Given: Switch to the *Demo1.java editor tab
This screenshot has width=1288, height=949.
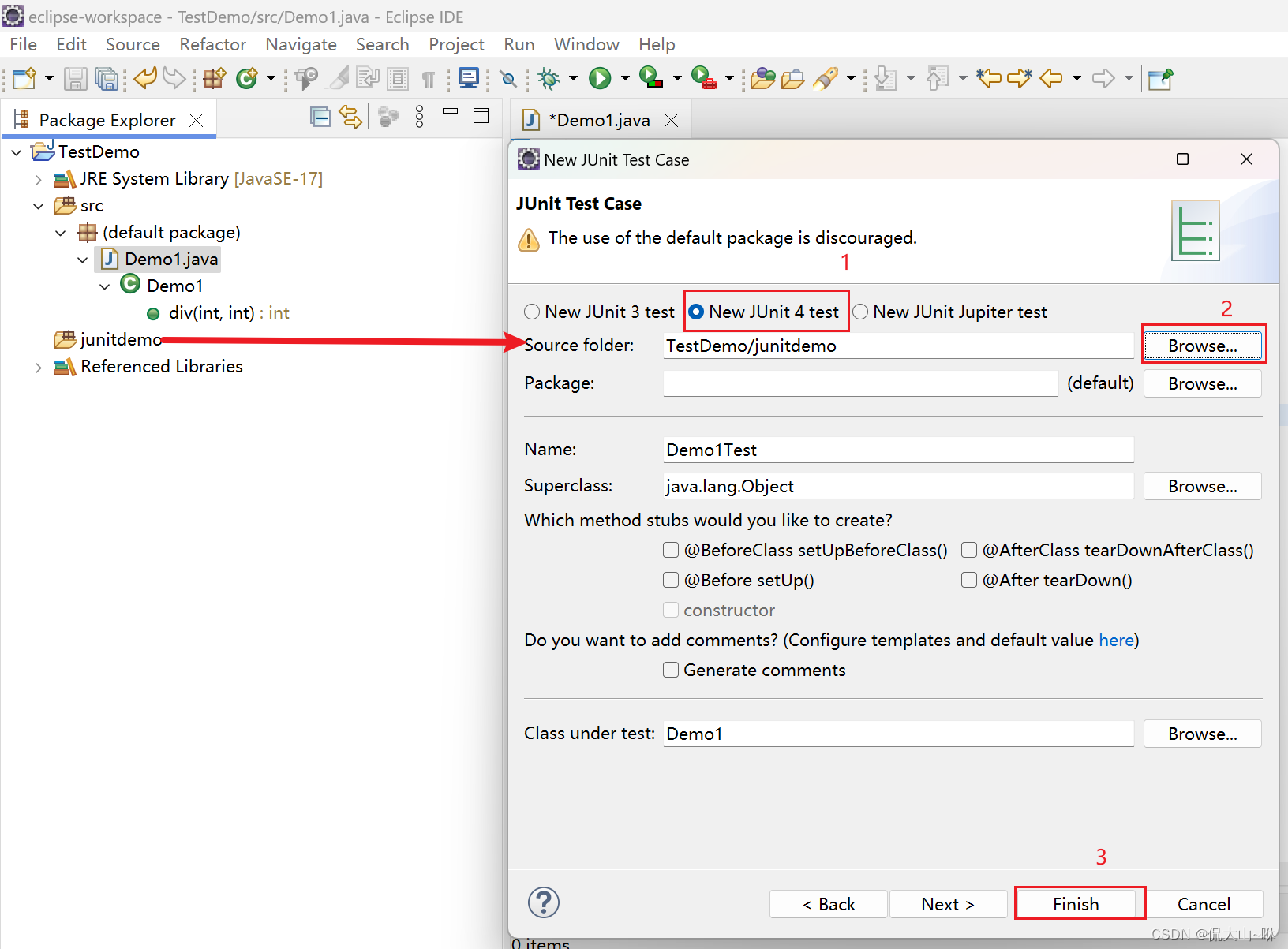Looking at the screenshot, I should (x=599, y=120).
